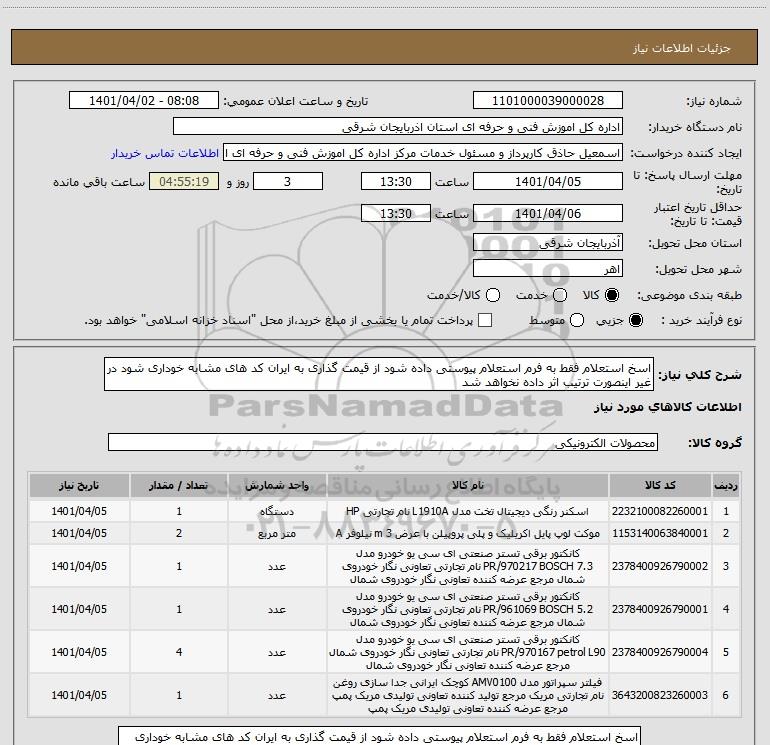Click the remaining days field showing 3
Viewport: 770px width, 745px height.
point(288,181)
